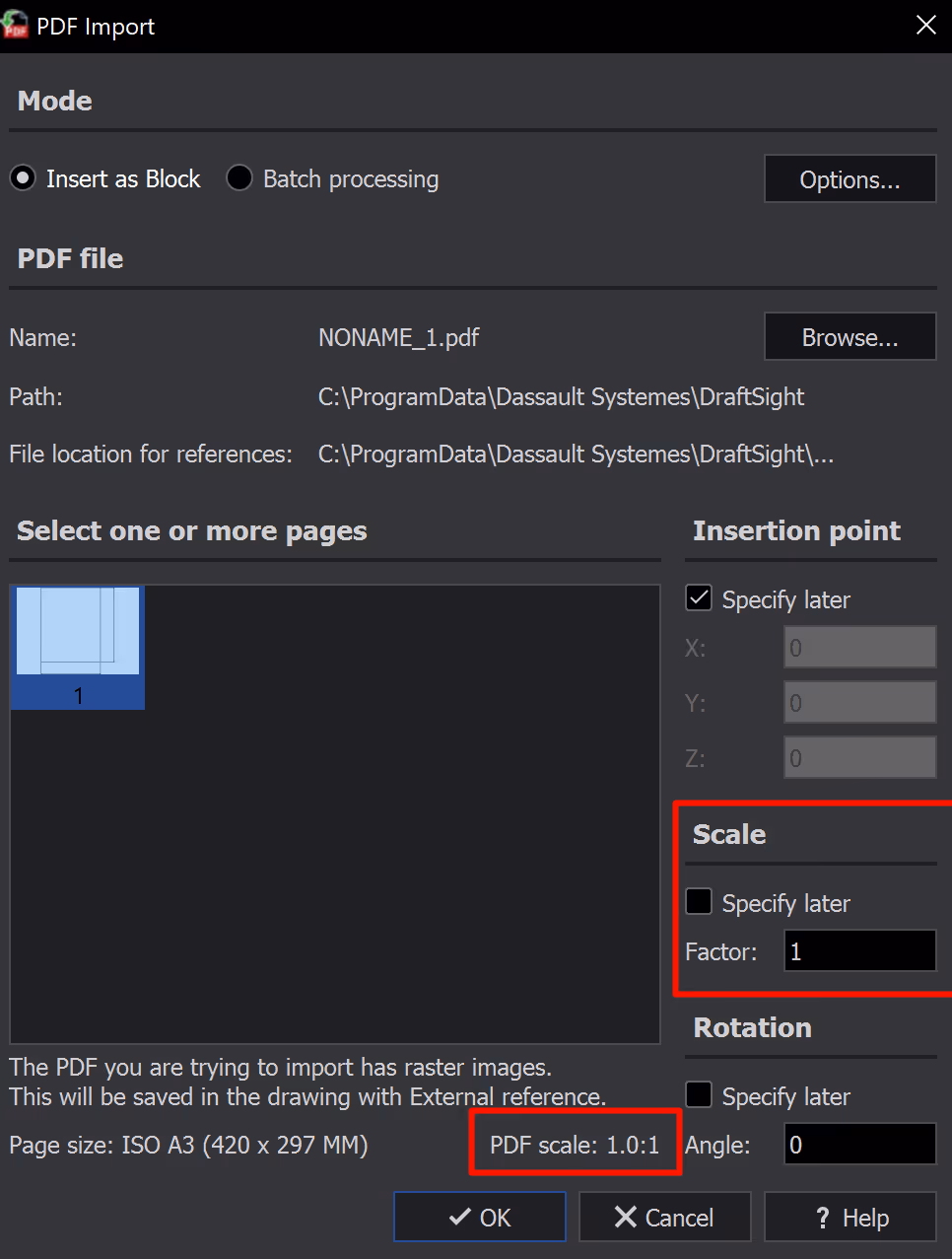Click the PDF scale: 1.0:1 text

click(x=575, y=1145)
